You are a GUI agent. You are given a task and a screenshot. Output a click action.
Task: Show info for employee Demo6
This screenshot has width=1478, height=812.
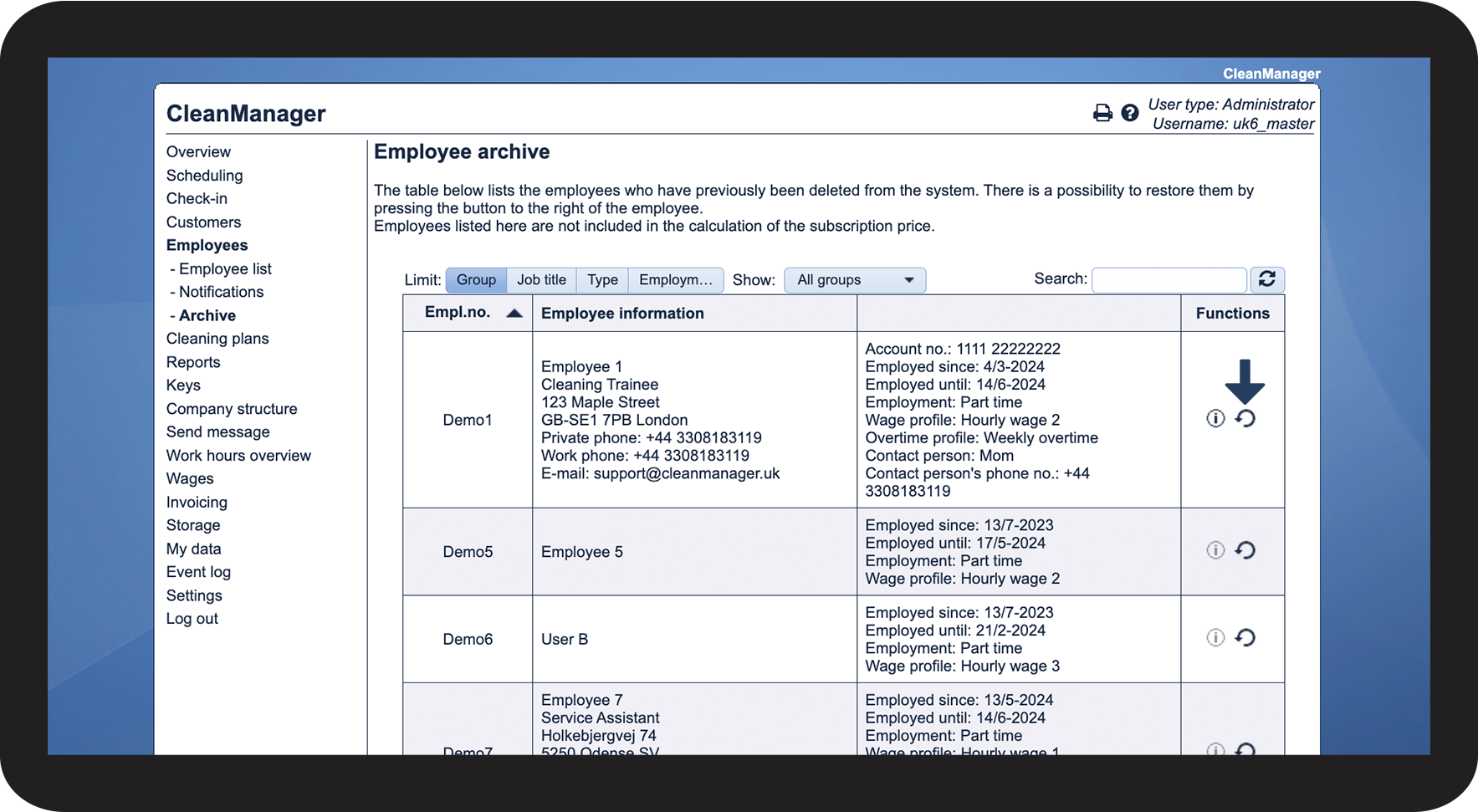pyautogui.click(x=1215, y=638)
